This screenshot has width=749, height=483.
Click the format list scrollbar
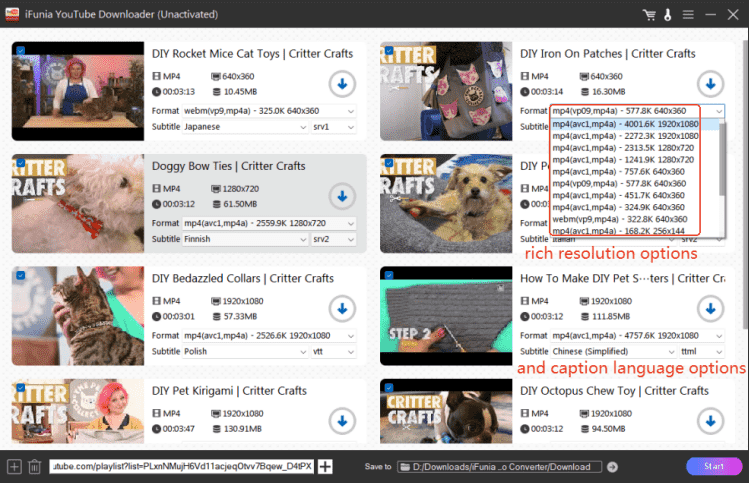pyautogui.click(x=721, y=160)
